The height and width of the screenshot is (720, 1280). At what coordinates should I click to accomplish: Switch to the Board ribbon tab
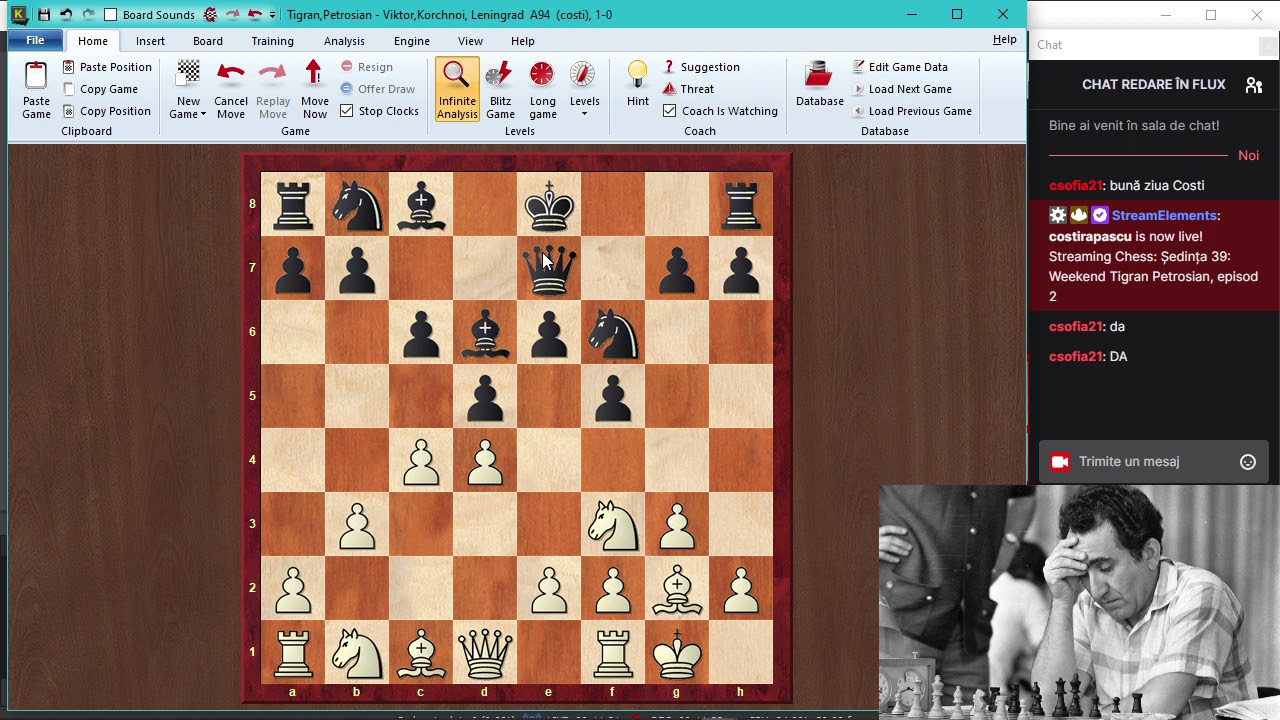(208, 41)
